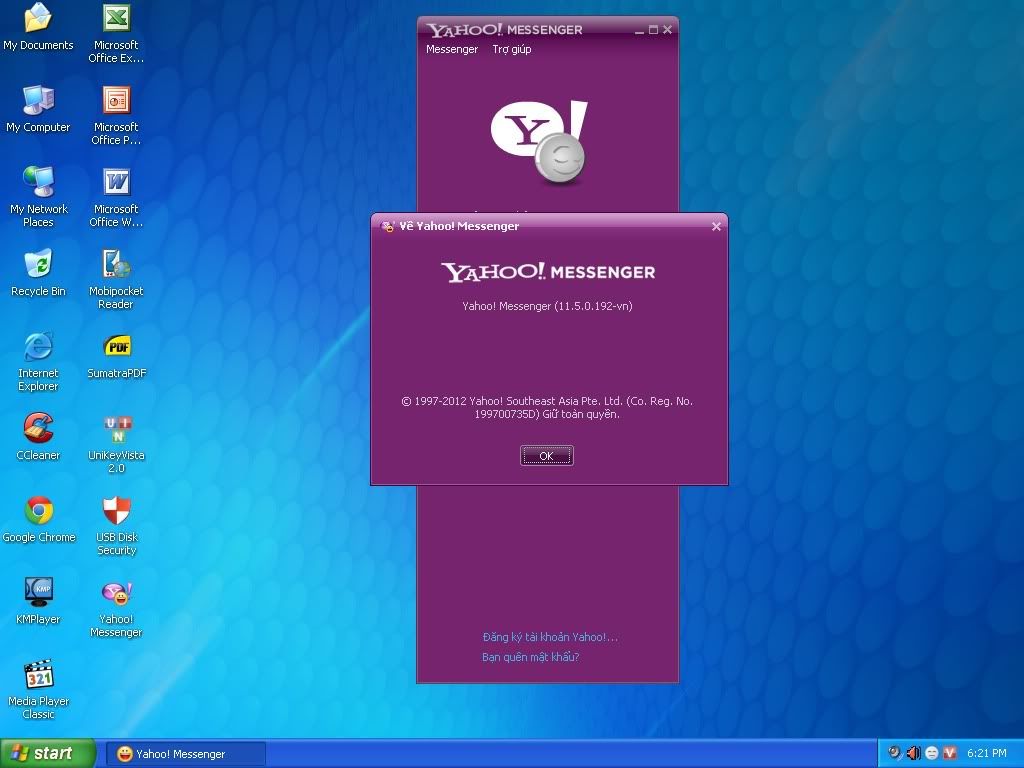Image resolution: width=1024 pixels, height=768 pixels.
Task: Click the UniKey red V tray icon
Action: 950,753
